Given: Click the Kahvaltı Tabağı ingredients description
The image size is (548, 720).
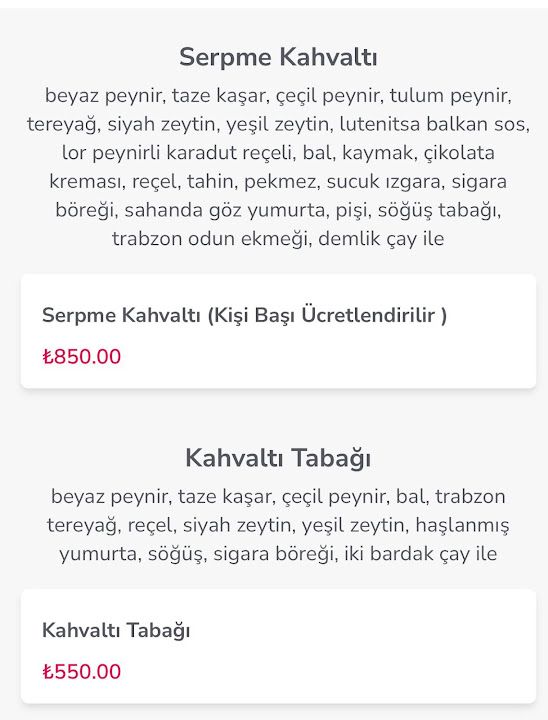Looking at the screenshot, I should click(278, 525).
